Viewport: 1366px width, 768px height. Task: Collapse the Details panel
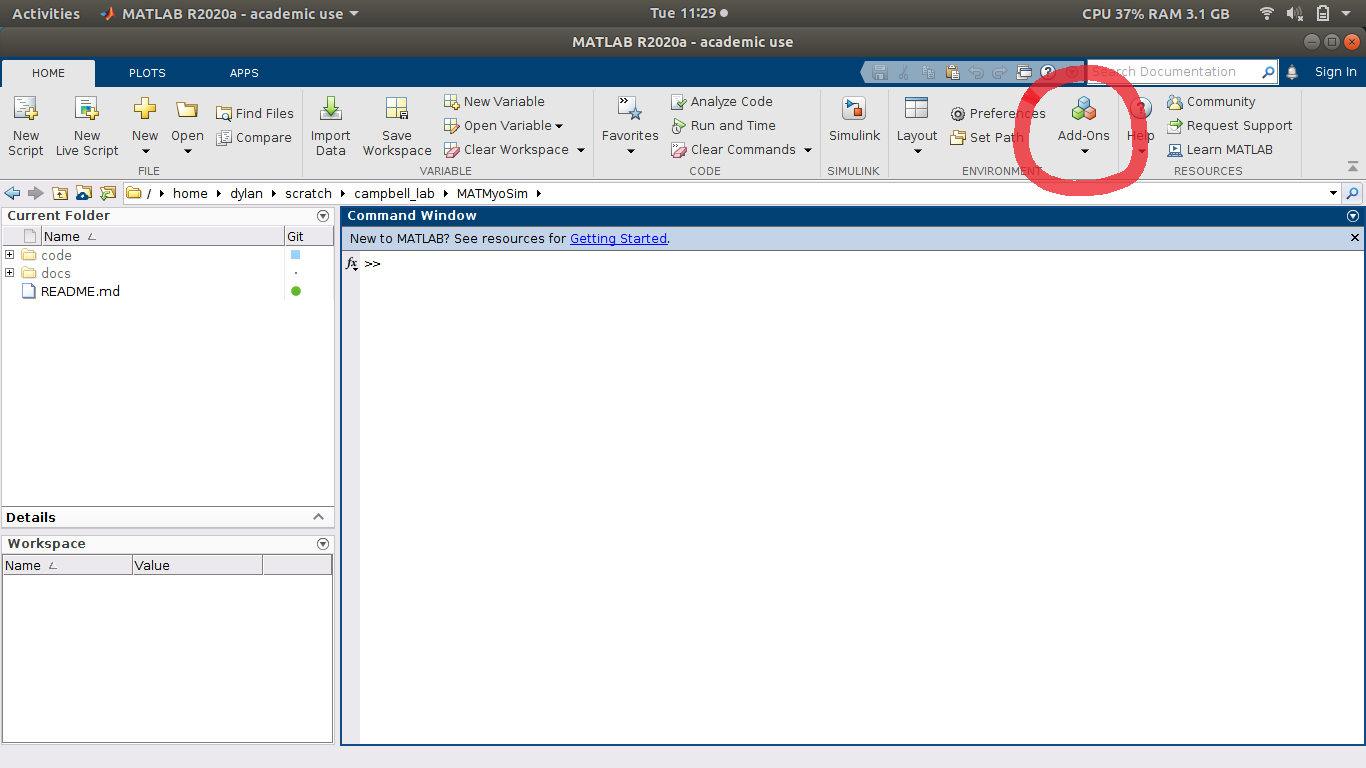click(319, 517)
